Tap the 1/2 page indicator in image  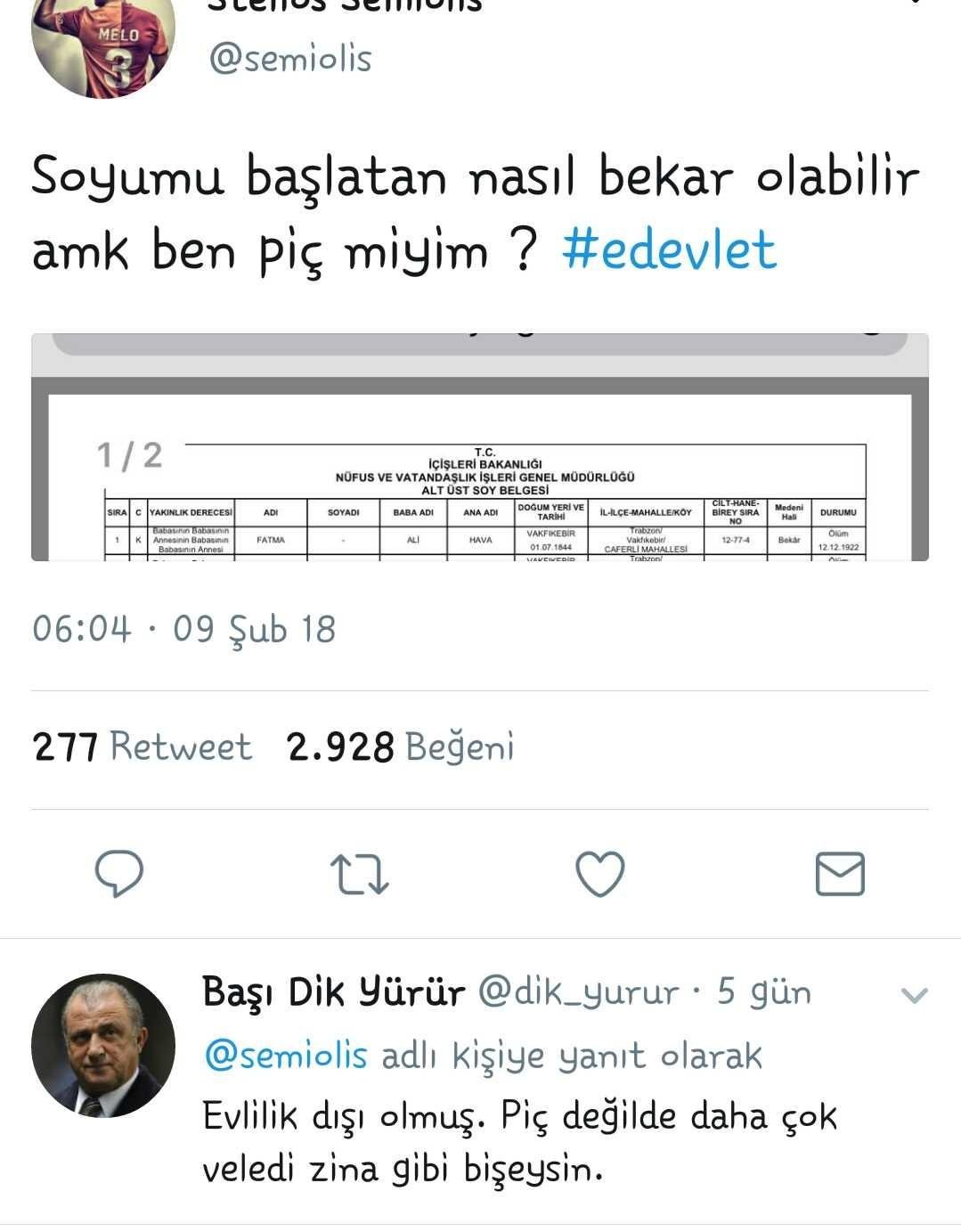click(130, 455)
